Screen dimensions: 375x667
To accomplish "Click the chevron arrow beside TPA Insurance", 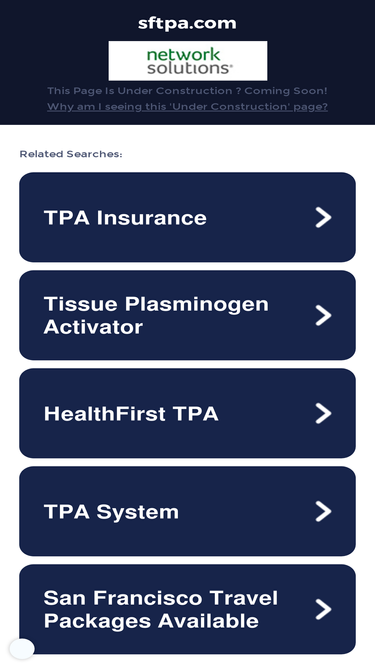I will [x=324, y=217].
